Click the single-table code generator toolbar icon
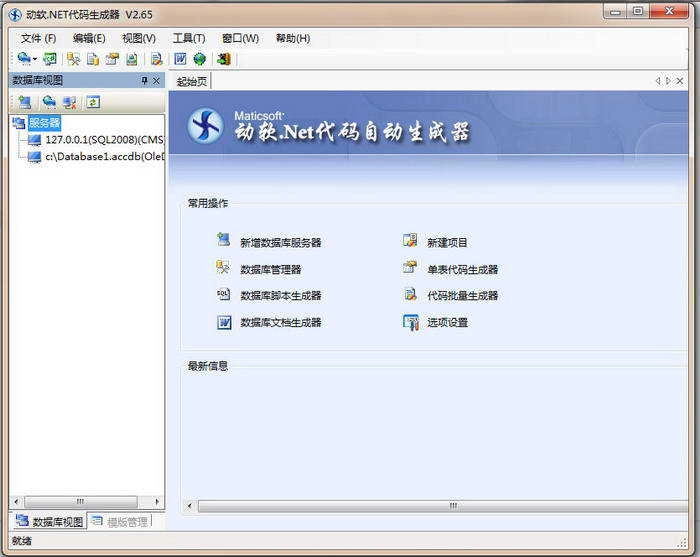Image resolution: width=700 pixels, height=557 pixels. point(112,59)
